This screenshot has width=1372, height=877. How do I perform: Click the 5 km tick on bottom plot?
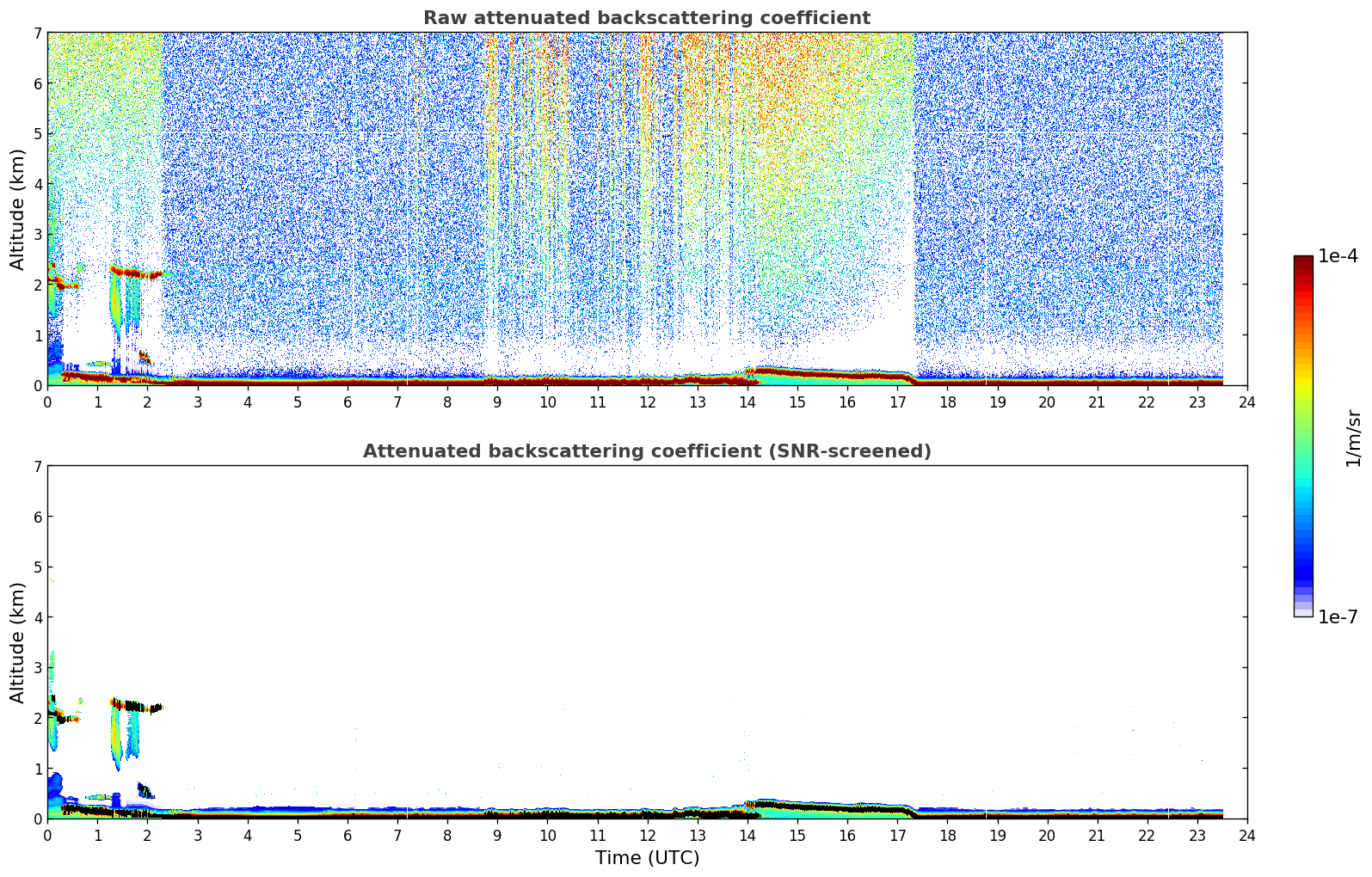37,567
